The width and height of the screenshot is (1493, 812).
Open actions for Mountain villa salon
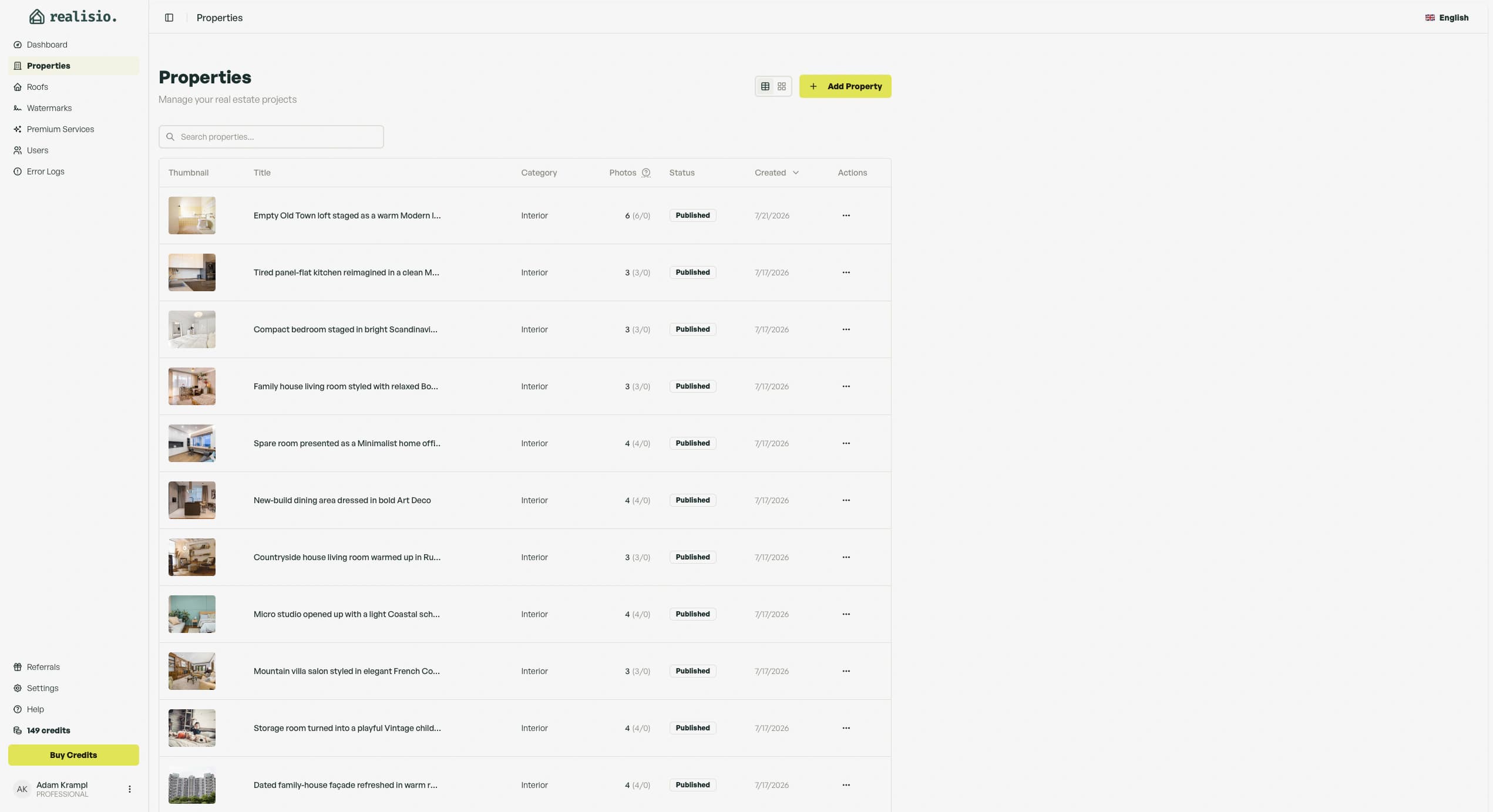(846, 671)
